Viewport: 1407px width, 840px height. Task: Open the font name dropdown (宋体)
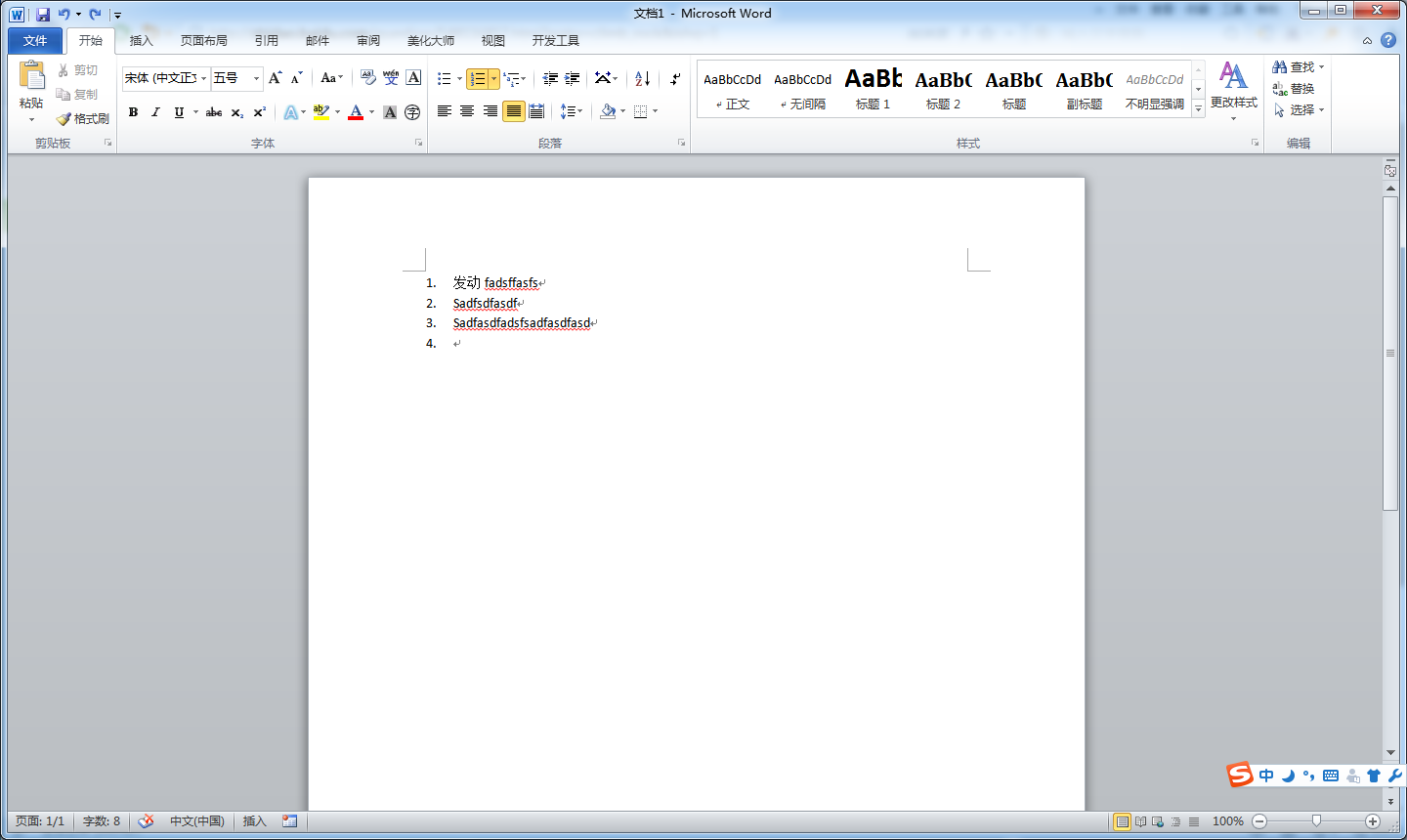(204, 78)
